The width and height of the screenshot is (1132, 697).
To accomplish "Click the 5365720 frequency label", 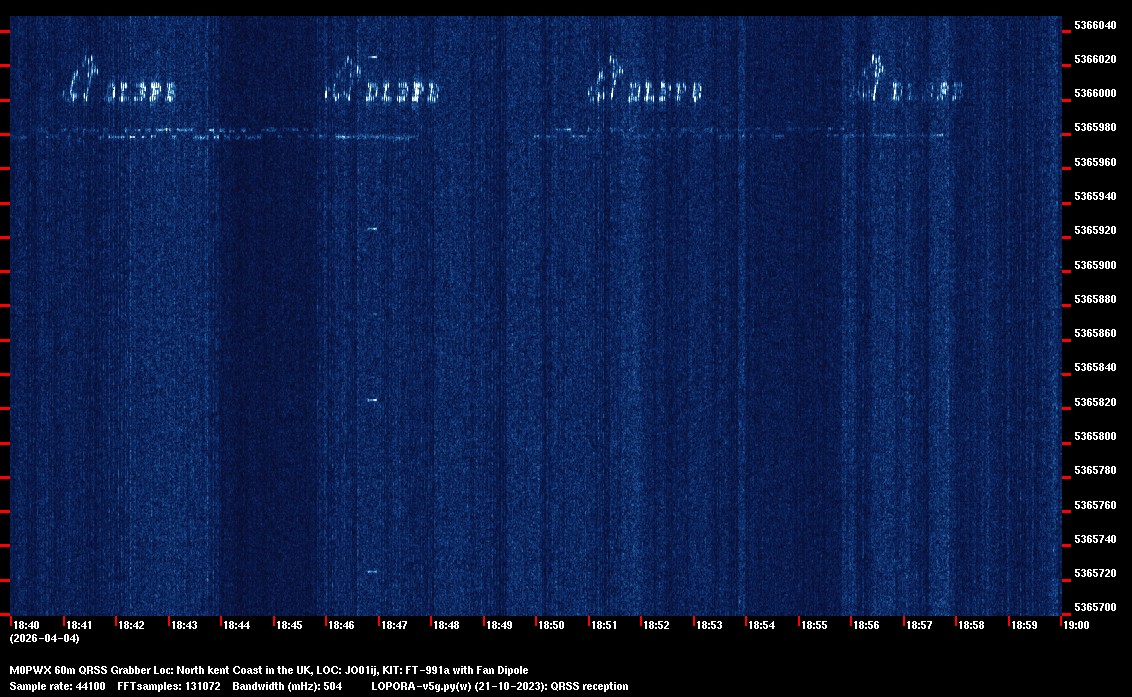I will [1095, 573].
